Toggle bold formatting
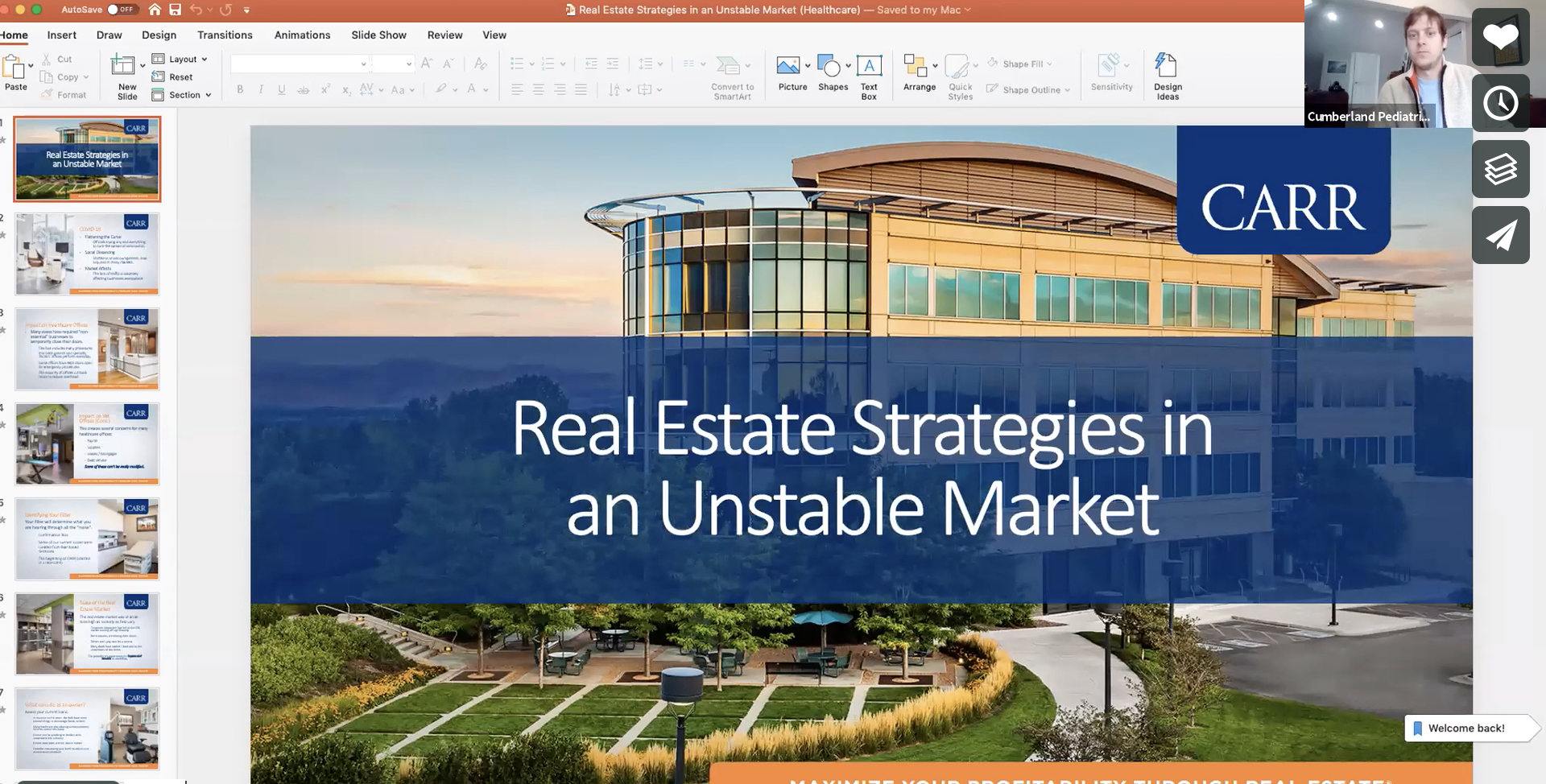Image resolution: width=1546 pixels, height=784 pixels. 240,89
